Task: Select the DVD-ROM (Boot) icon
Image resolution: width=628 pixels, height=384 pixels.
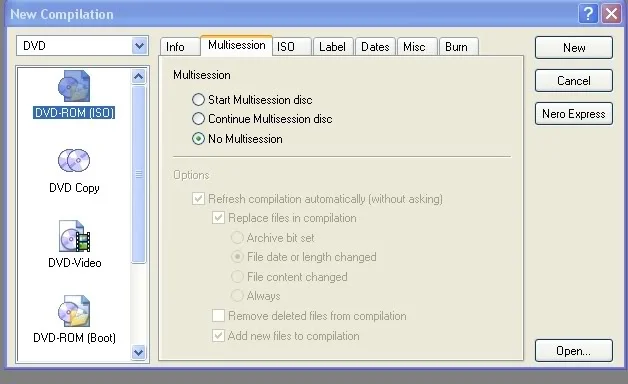Action: coord(74,311)
